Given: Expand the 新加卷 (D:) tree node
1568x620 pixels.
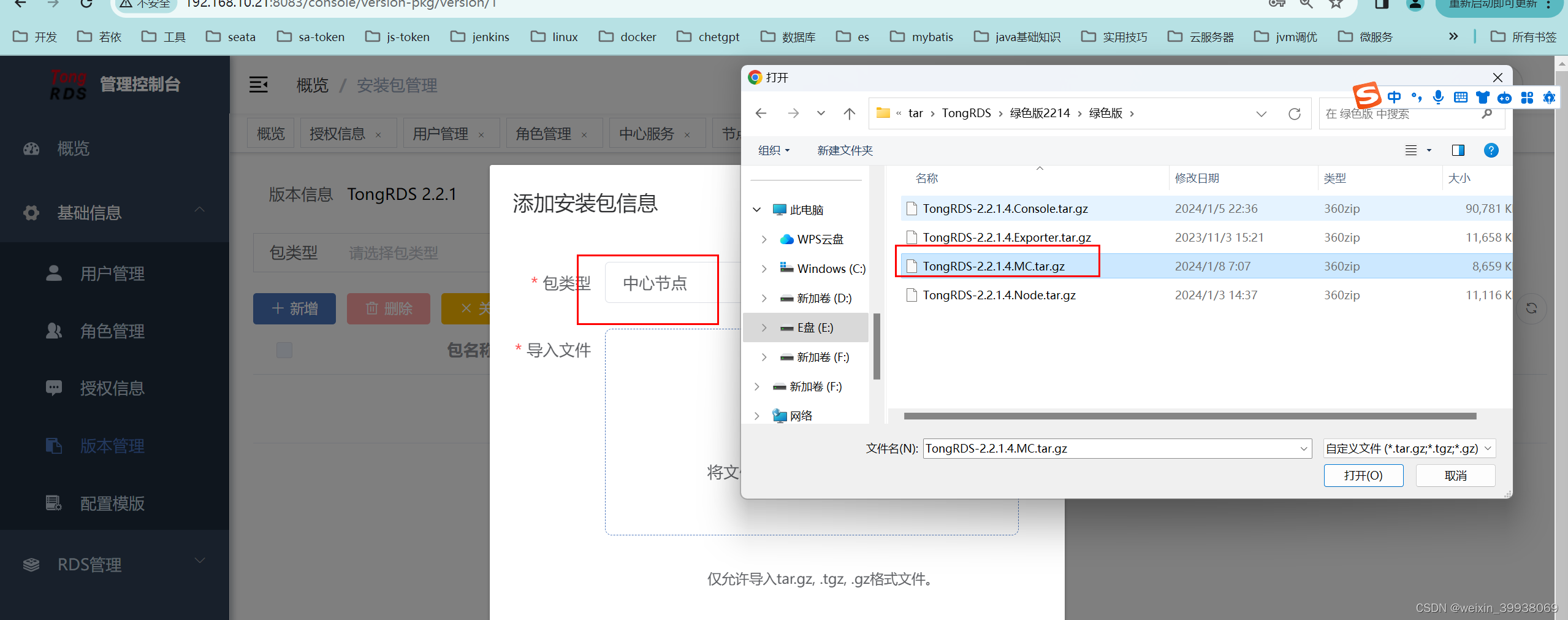Looking at the screenshot, I should coord(764,298).
